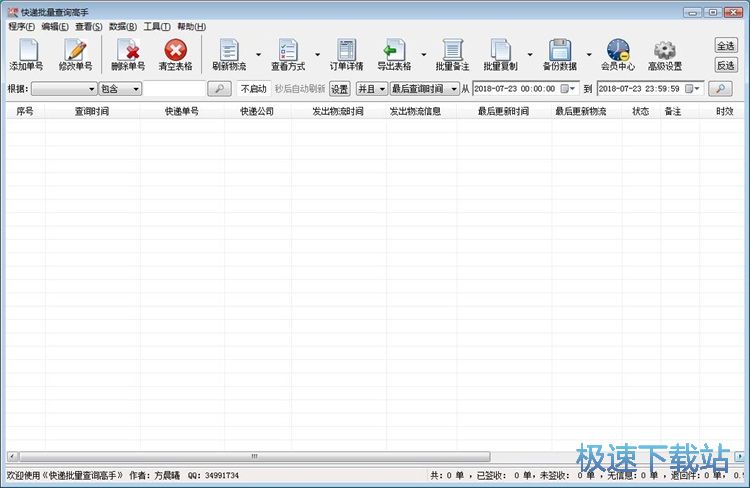Viewport: 750px width, 488px height.
Task: Open the 查看(S) menu
Action: click(x=88, y=27)
